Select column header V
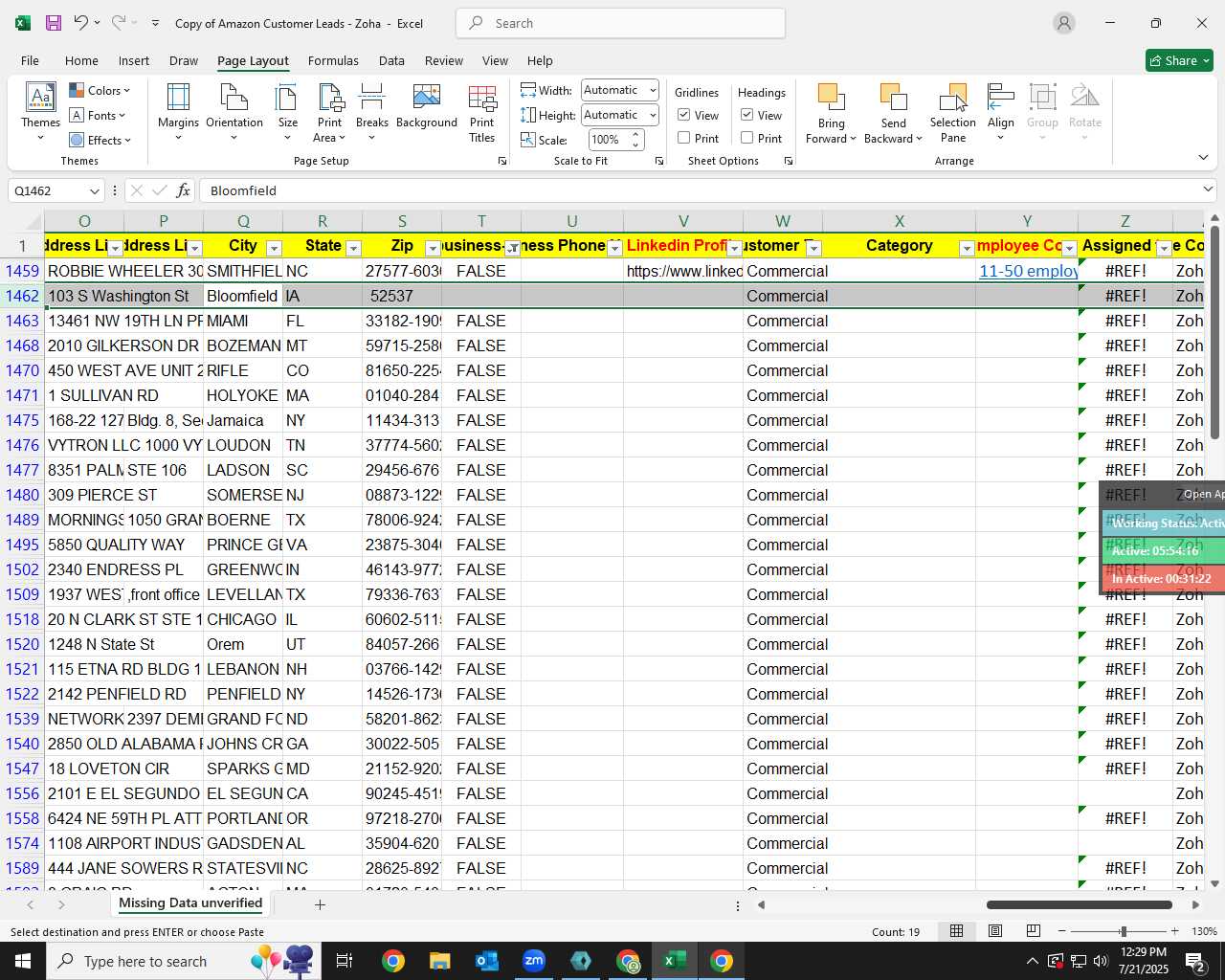Viewport: 1225px width, 980px height. click(x=683, y=221)
